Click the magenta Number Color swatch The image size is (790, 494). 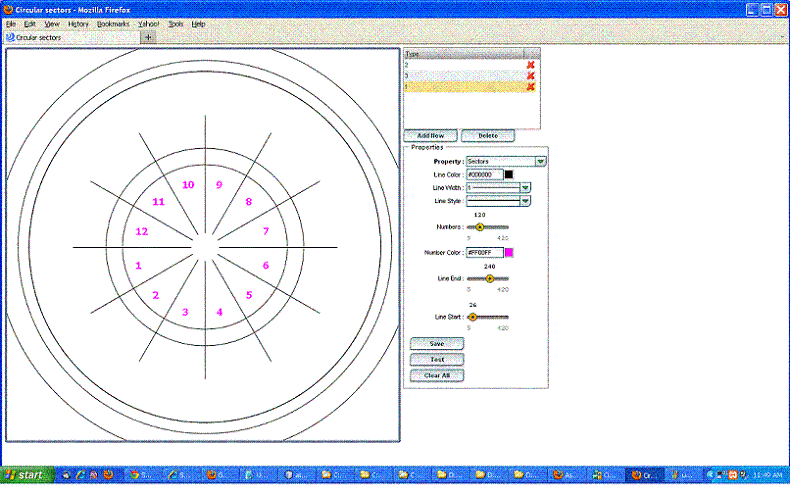coord(509,252)
